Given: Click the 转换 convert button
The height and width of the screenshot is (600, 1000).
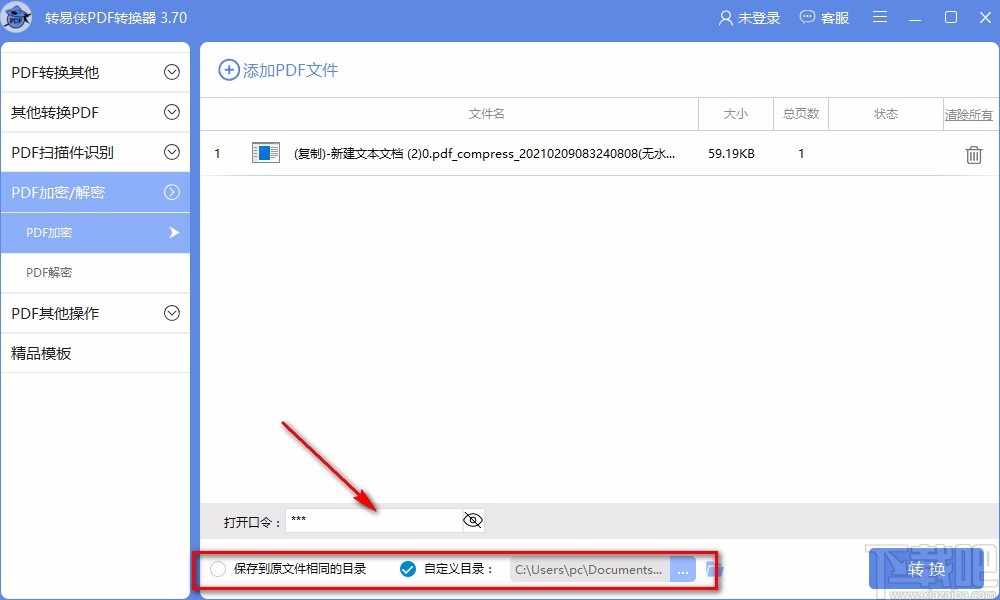Looking at the screenshot, I should click(925, 568).
